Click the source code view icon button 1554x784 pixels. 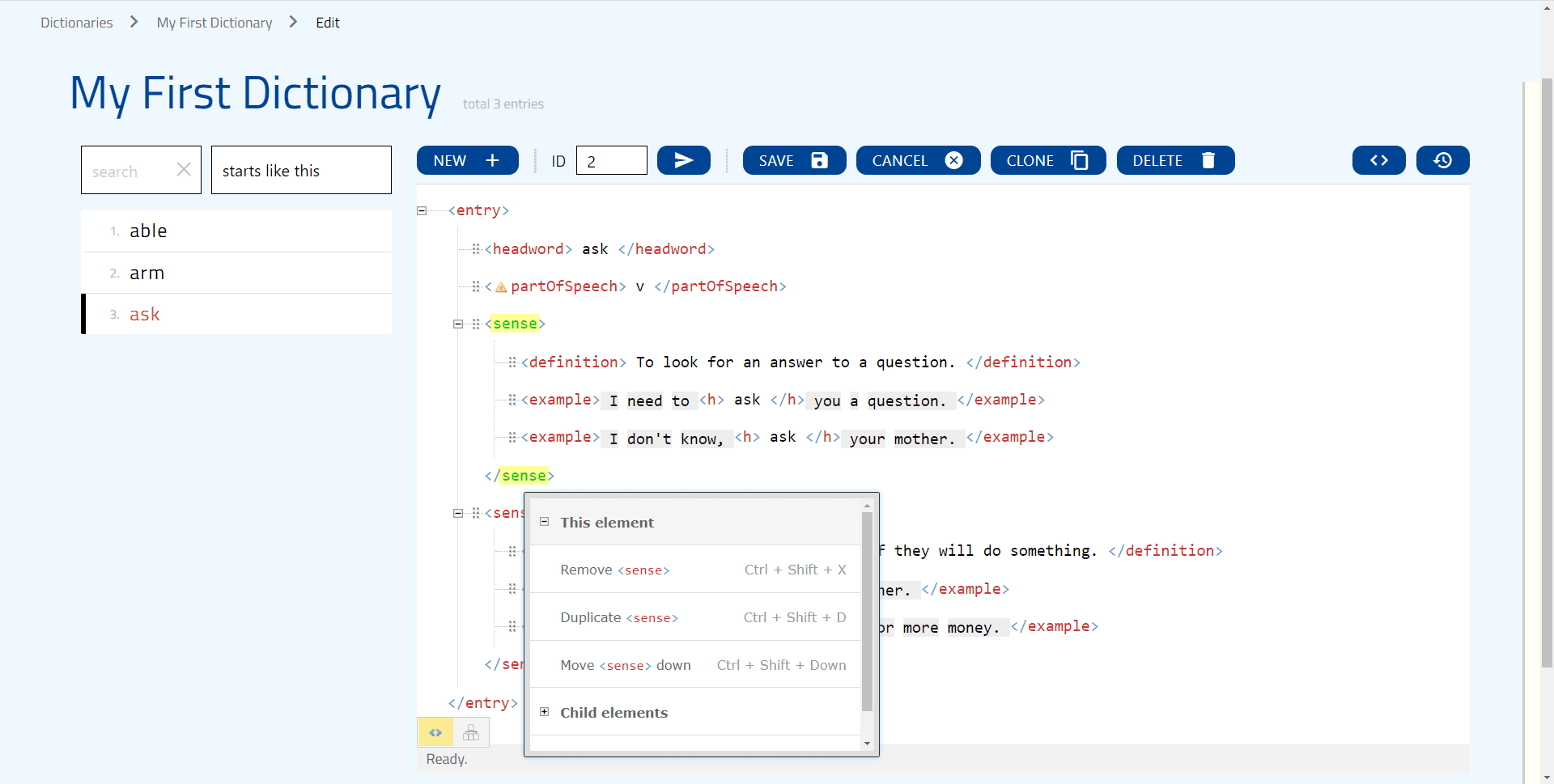click(x=1378, y=160)
